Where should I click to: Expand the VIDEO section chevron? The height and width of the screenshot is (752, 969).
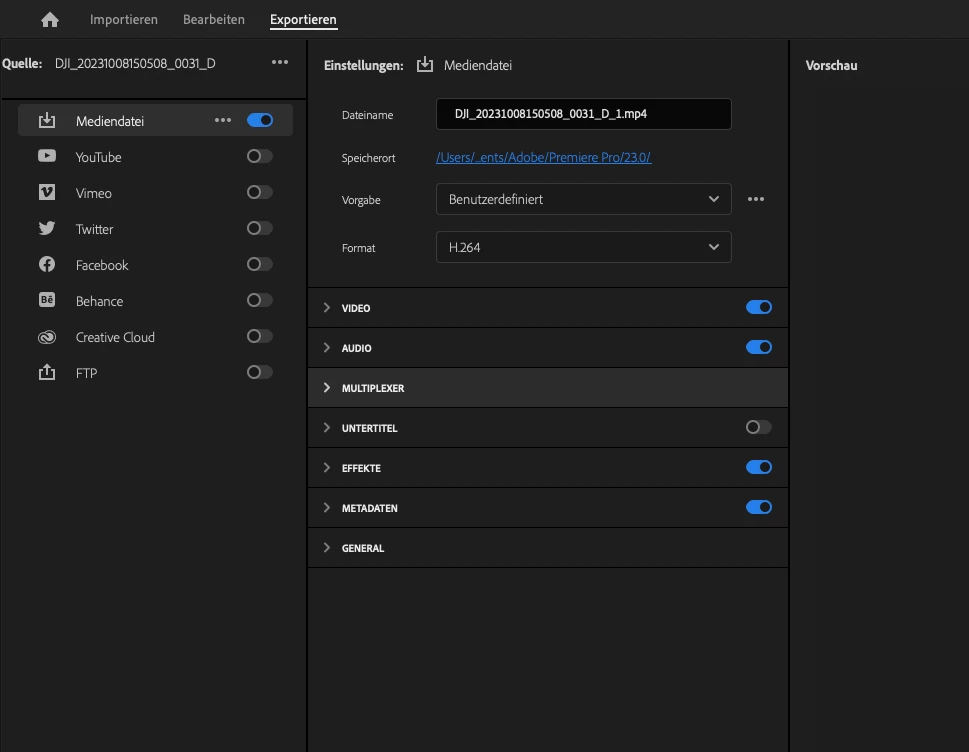point(327,308)
